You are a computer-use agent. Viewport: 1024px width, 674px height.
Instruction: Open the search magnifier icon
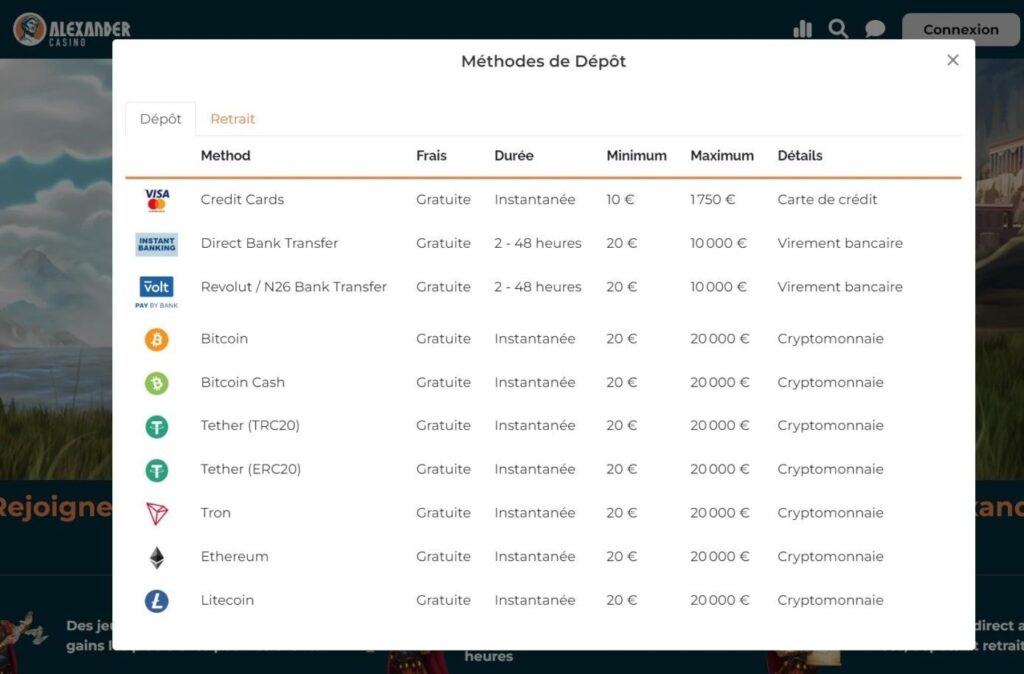coord(838,29)
